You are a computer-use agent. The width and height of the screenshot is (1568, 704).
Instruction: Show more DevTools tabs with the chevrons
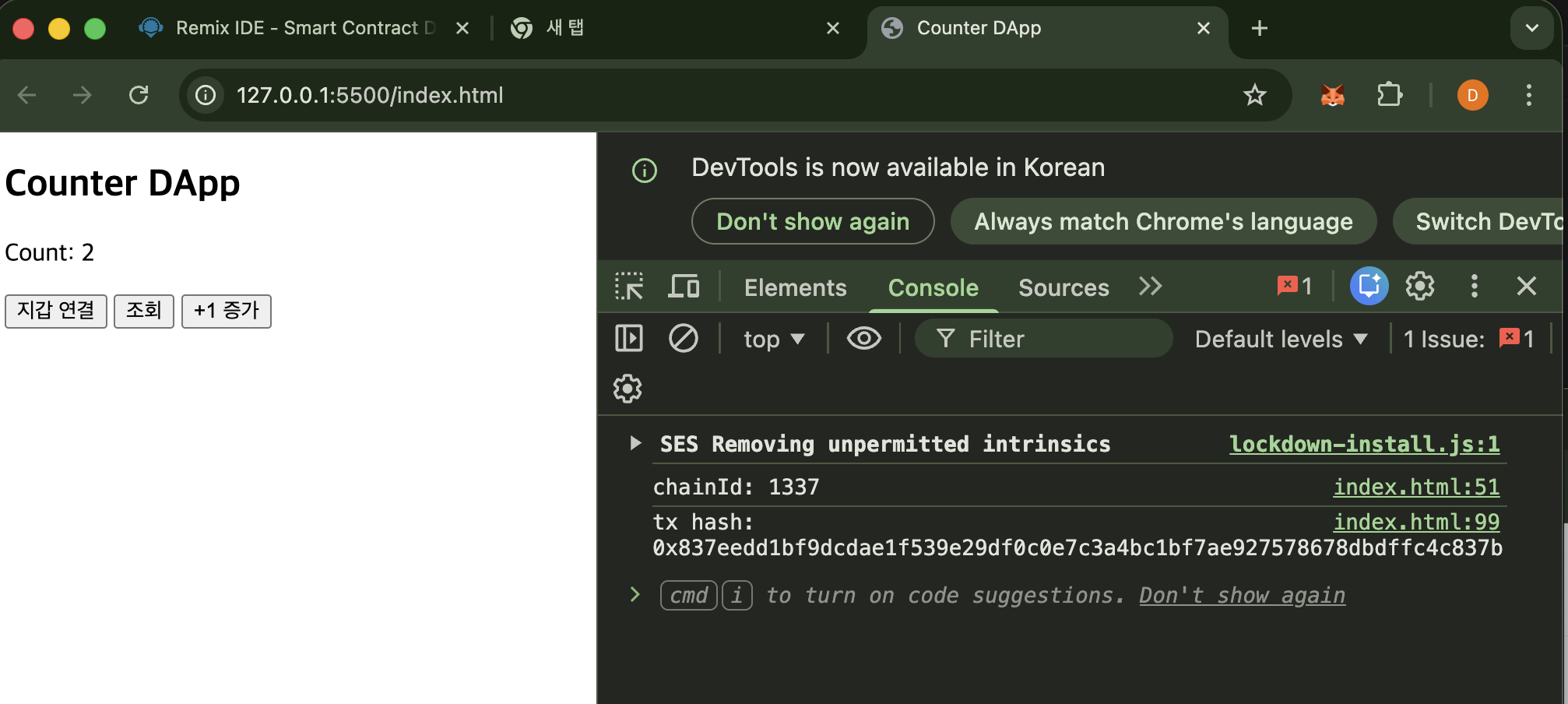point(1150,287)
